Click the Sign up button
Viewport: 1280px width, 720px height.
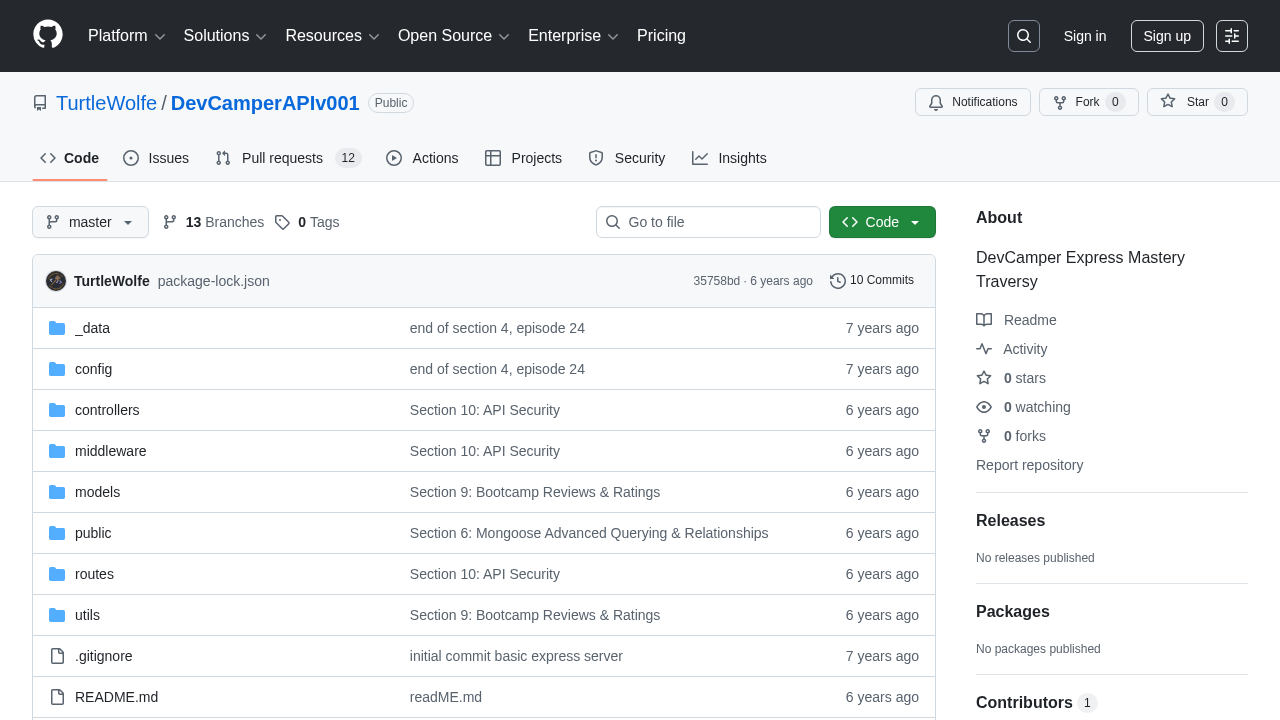1167,36
